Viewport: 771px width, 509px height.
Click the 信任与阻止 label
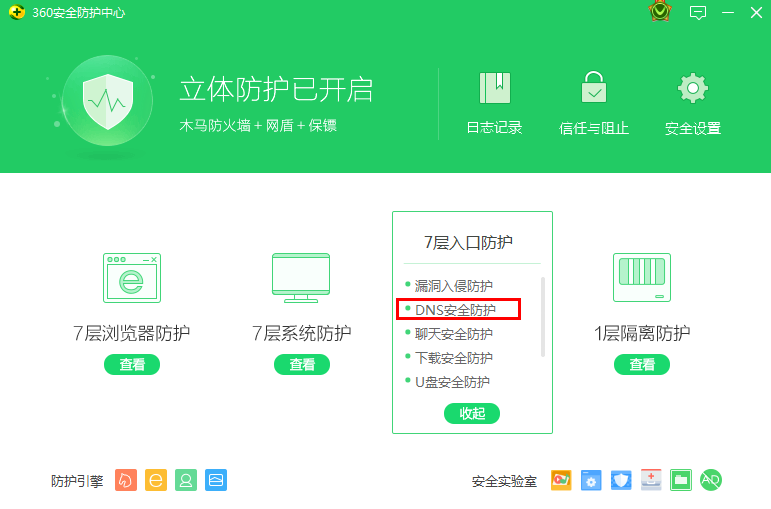593,128
